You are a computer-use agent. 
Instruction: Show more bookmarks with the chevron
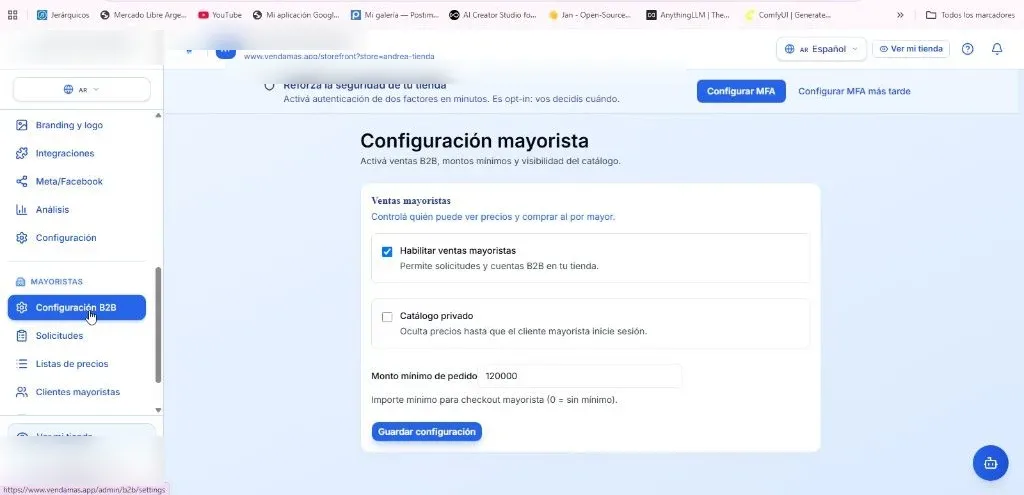900,14
